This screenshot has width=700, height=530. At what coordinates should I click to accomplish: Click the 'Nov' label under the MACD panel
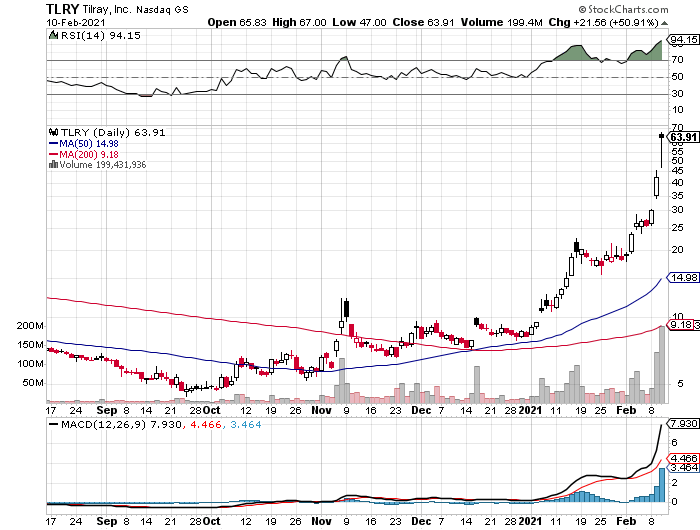(x=321, y=521)
